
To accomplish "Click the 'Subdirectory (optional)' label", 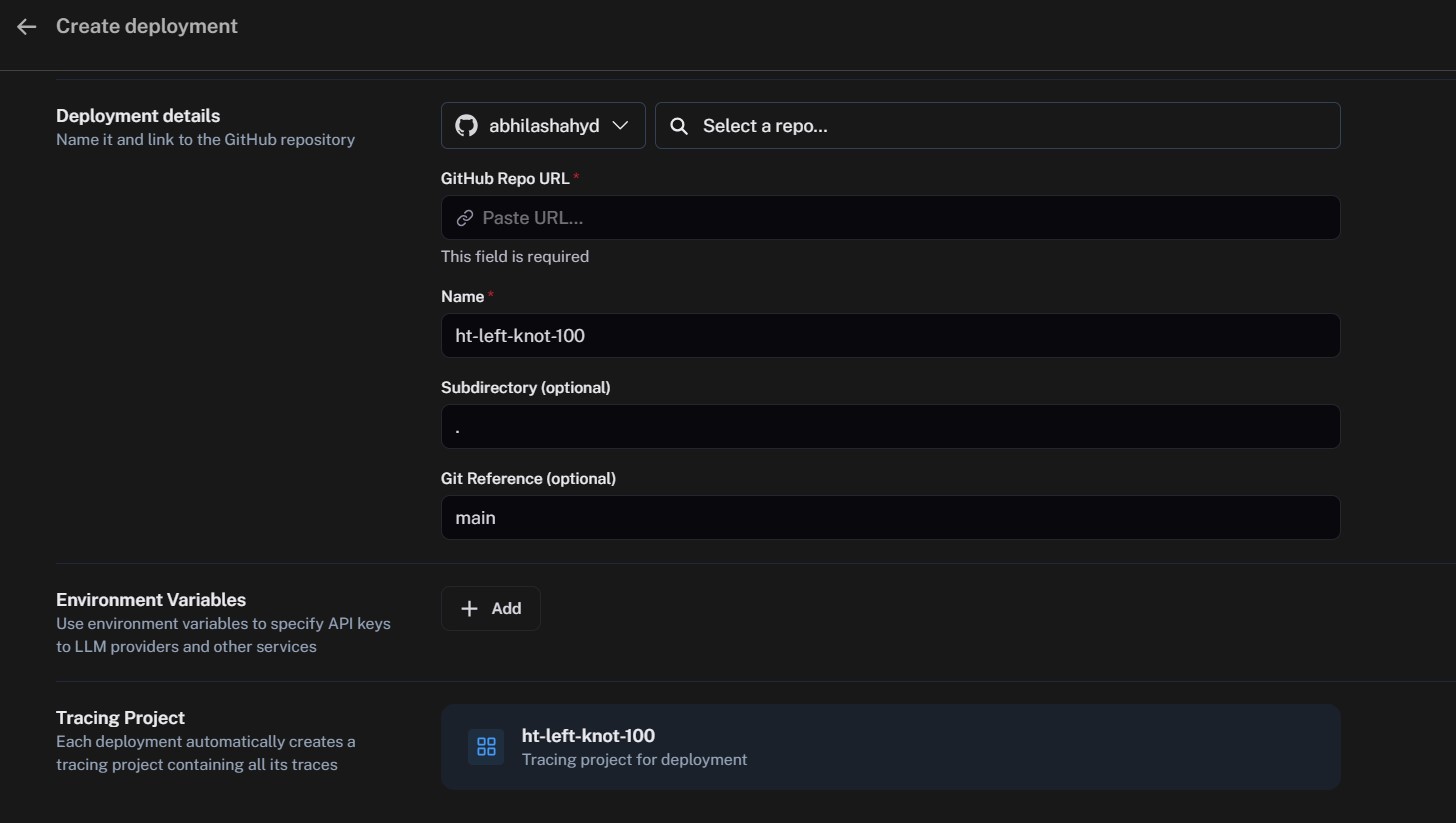I will click(525, 388).
